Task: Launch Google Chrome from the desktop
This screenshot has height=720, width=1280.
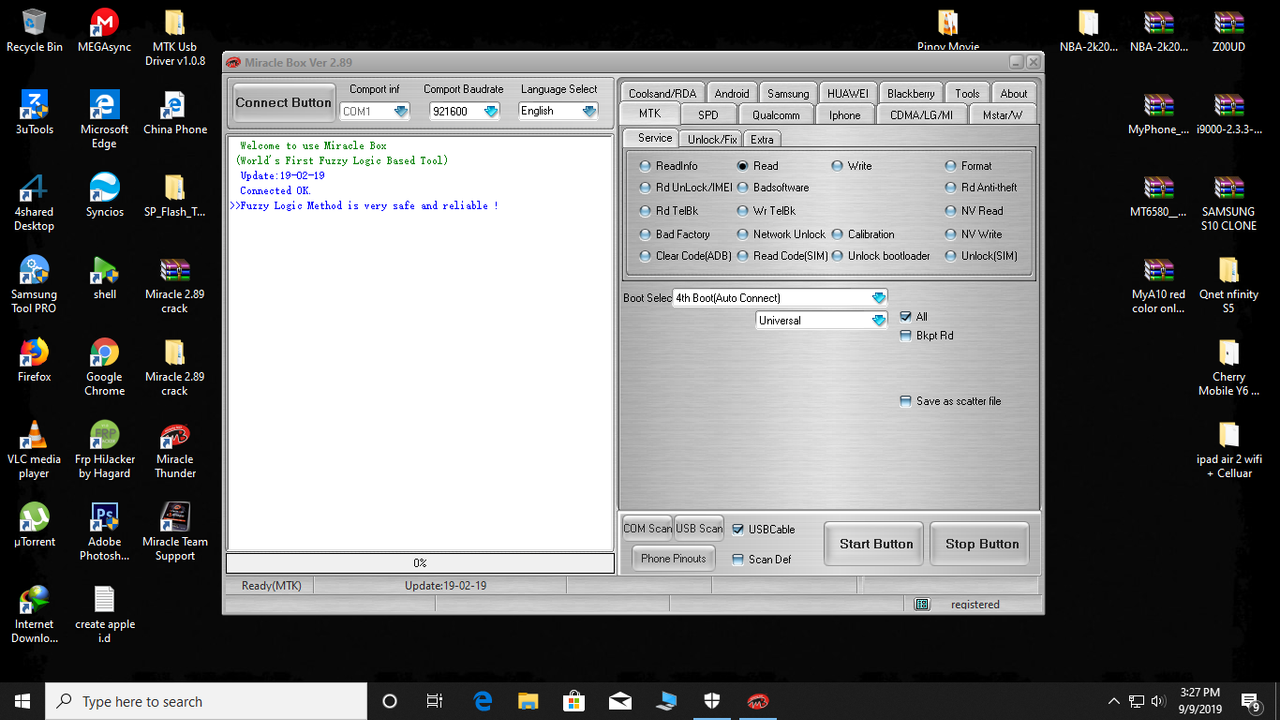Action: tap(104, 368)
